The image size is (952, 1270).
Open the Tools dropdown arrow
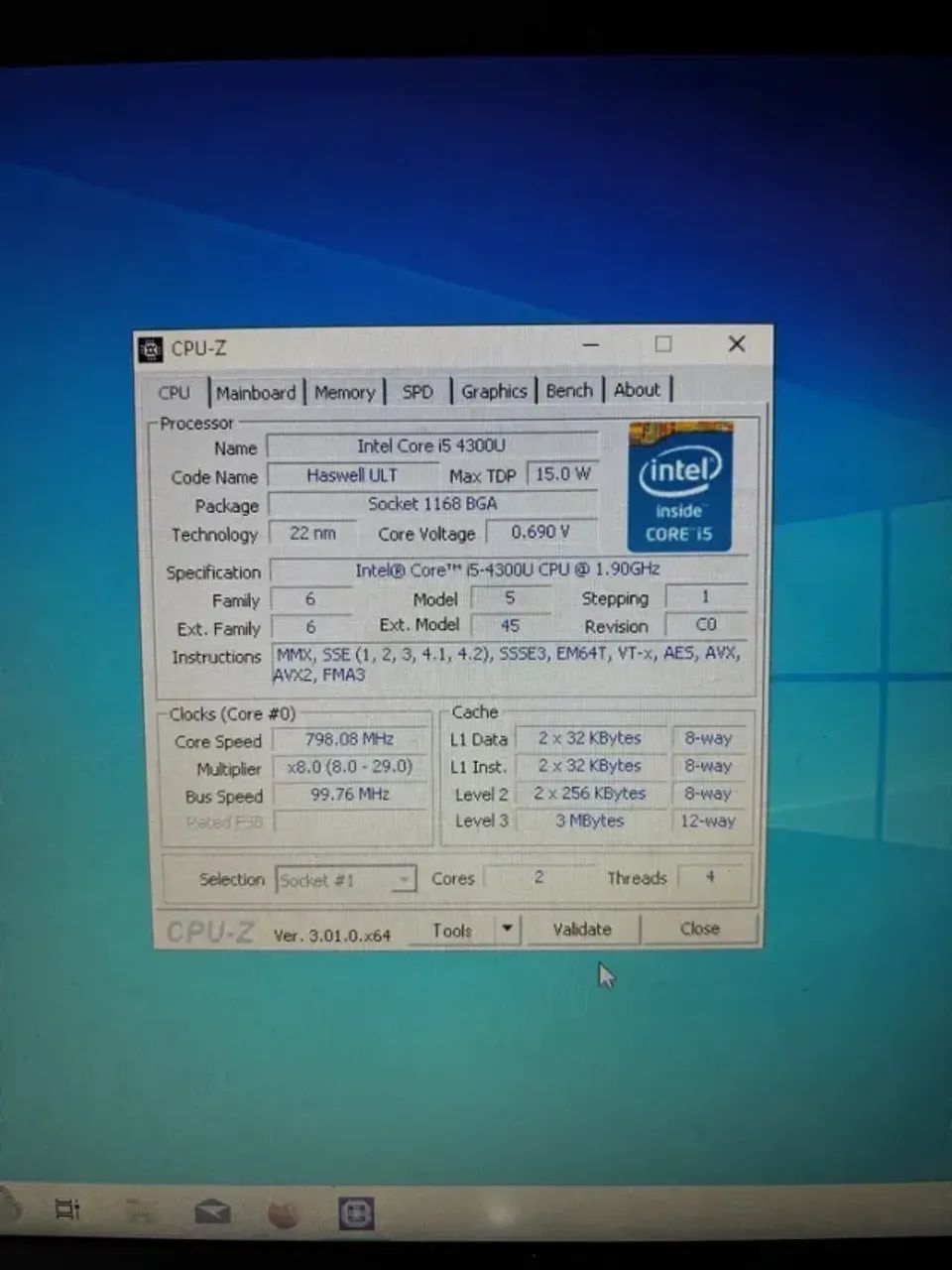pos(507,930)
